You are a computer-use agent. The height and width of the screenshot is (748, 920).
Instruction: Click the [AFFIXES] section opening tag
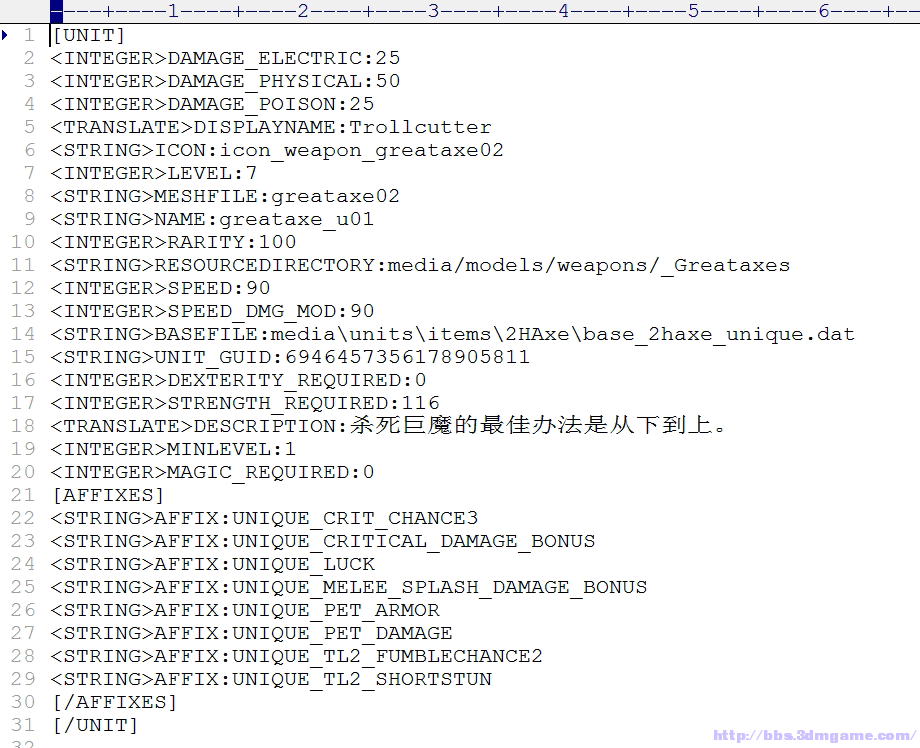(x=107, y=495)
